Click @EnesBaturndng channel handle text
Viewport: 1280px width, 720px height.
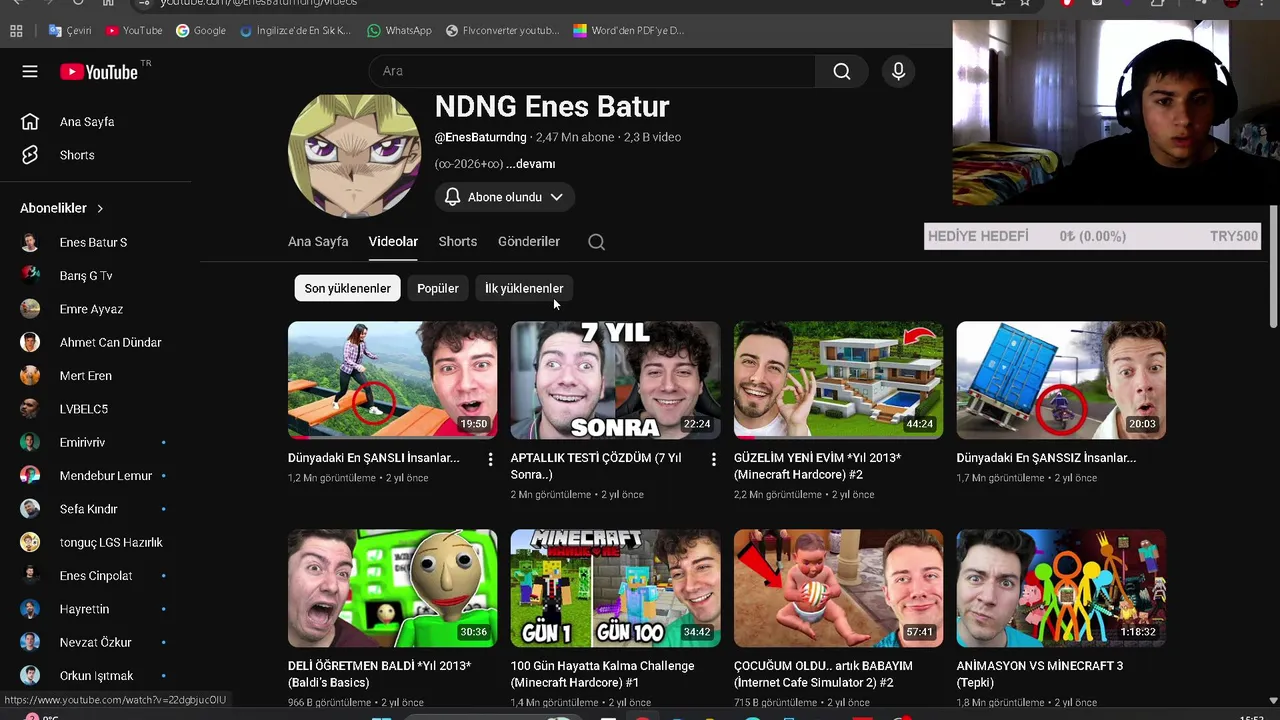480,137
